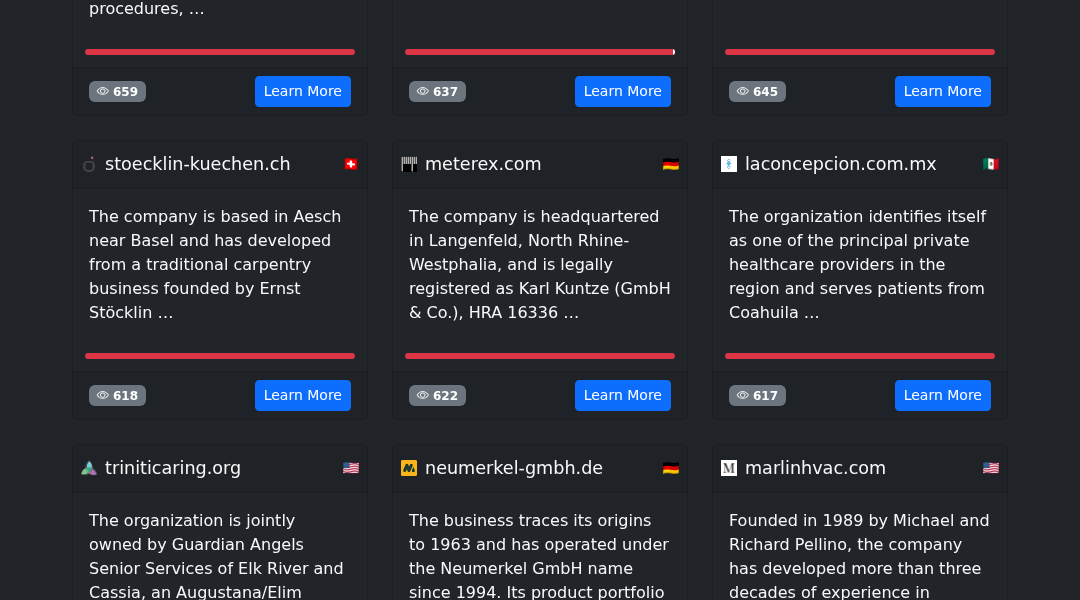
Task: Click the Swiss flag on stoecklin-kuechen.ch card
Action: (x=351, y=164)
